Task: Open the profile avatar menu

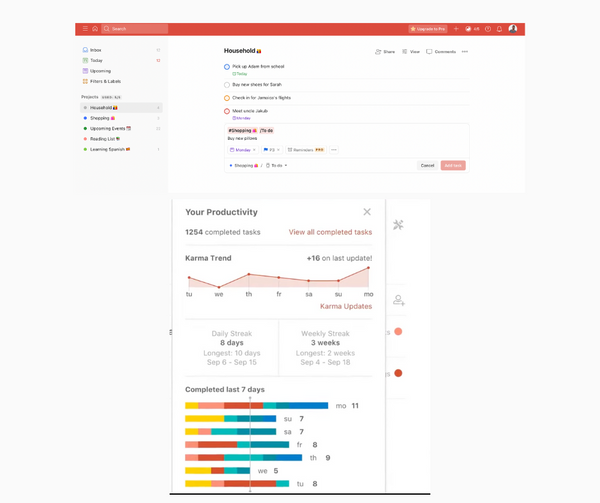Action: [x=513, y=29]
